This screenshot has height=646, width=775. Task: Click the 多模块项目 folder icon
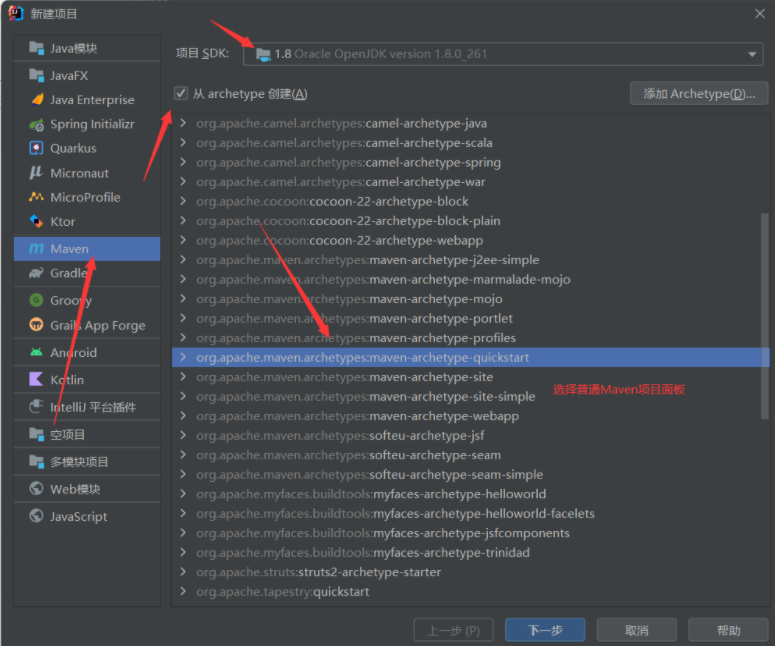tap(36, 461)
